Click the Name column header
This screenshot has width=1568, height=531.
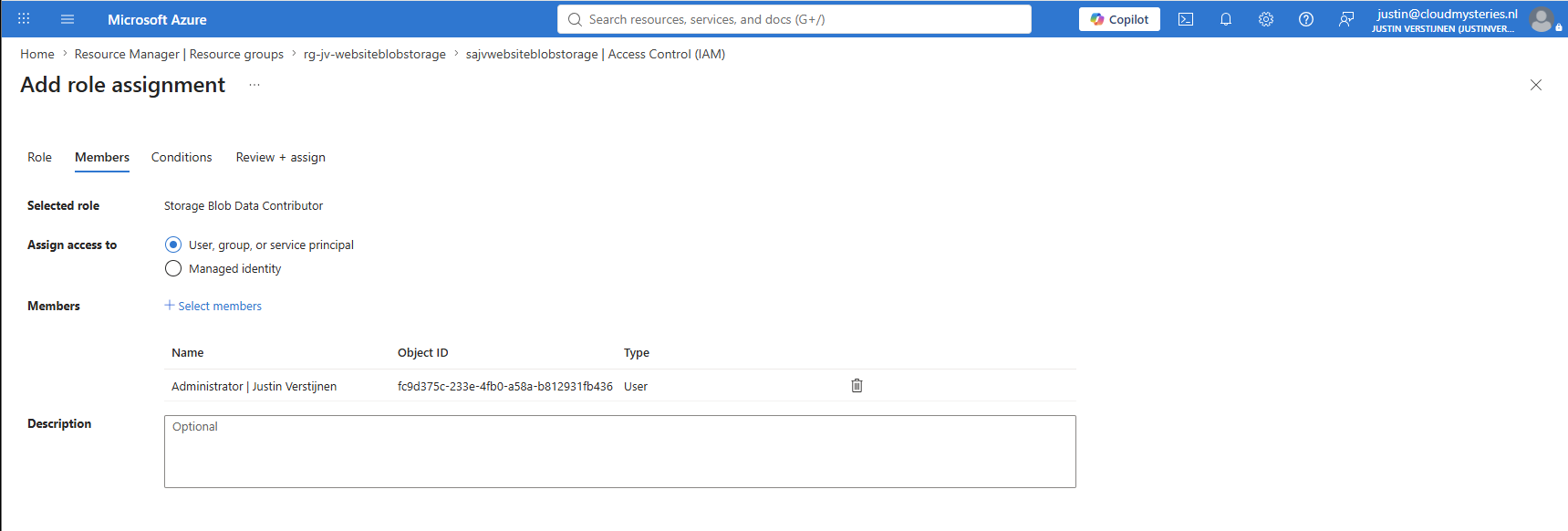click(188, 352)
